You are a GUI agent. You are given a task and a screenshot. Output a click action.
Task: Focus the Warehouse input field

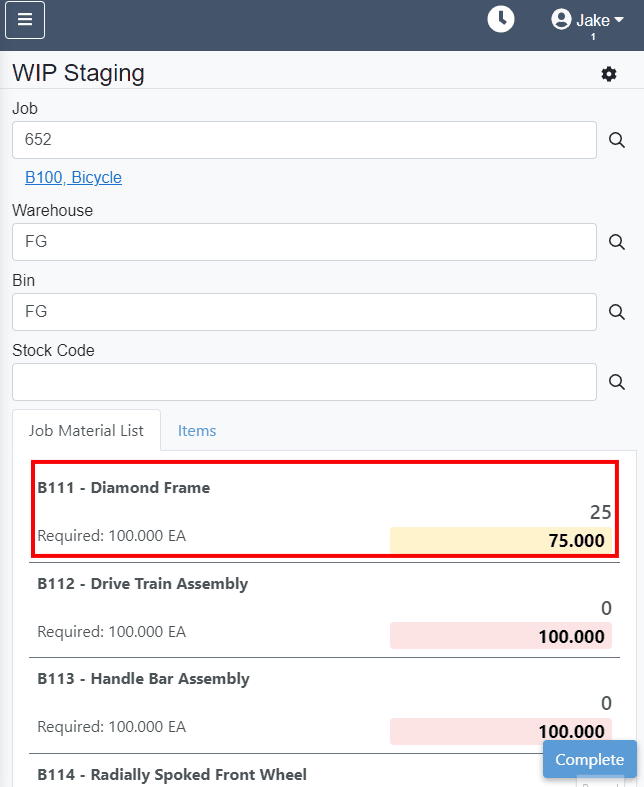(x=304, y=242)
